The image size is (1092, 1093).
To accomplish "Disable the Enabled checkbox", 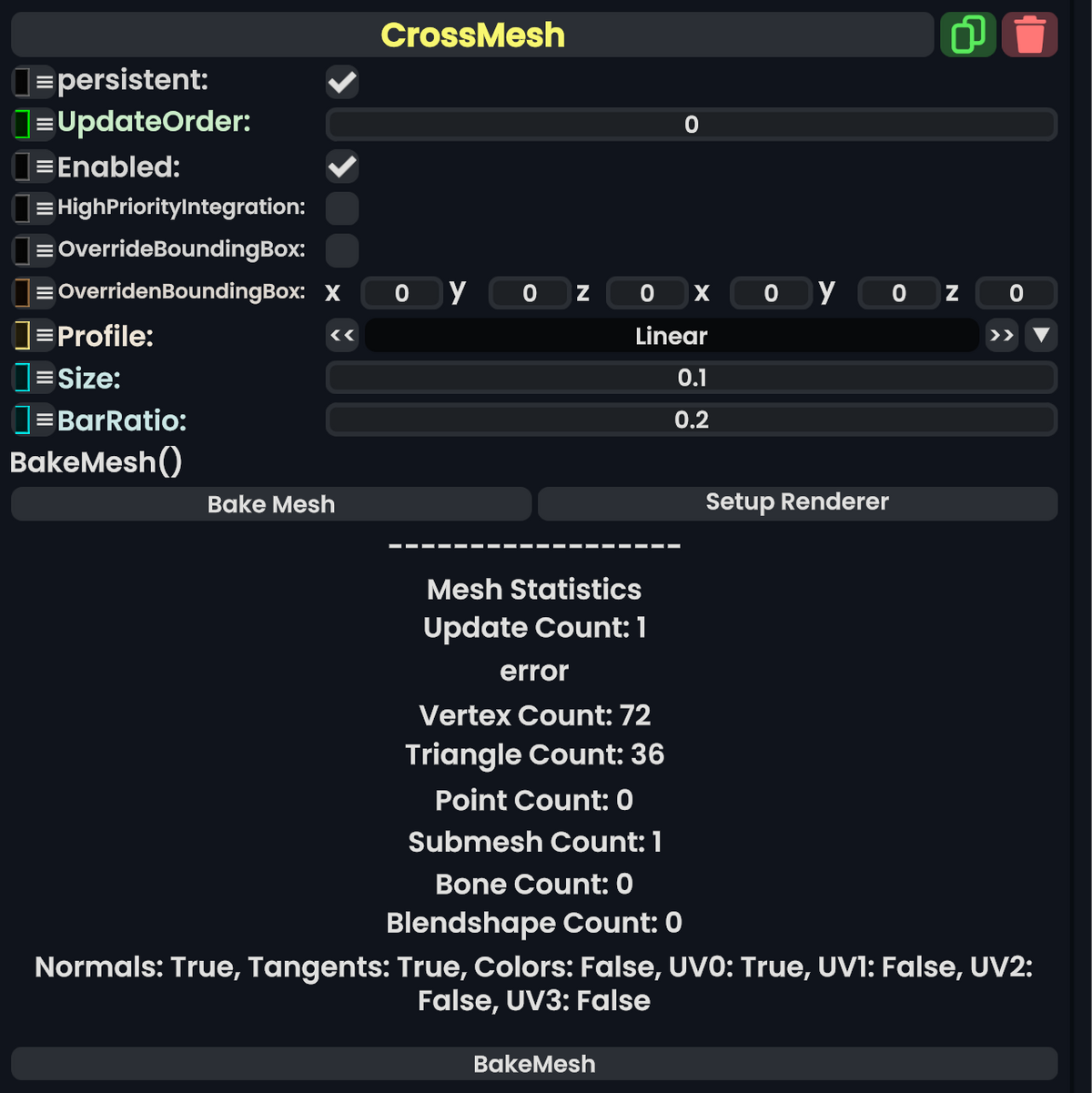I will (341, 167).
